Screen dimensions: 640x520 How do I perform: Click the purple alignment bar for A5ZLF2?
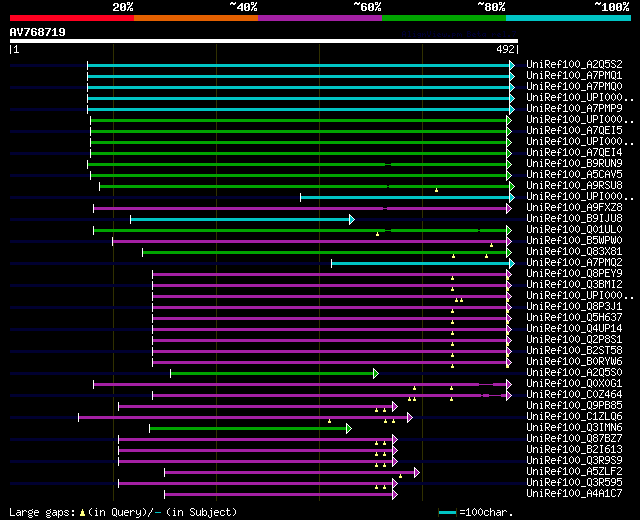(x=291, y=473)
